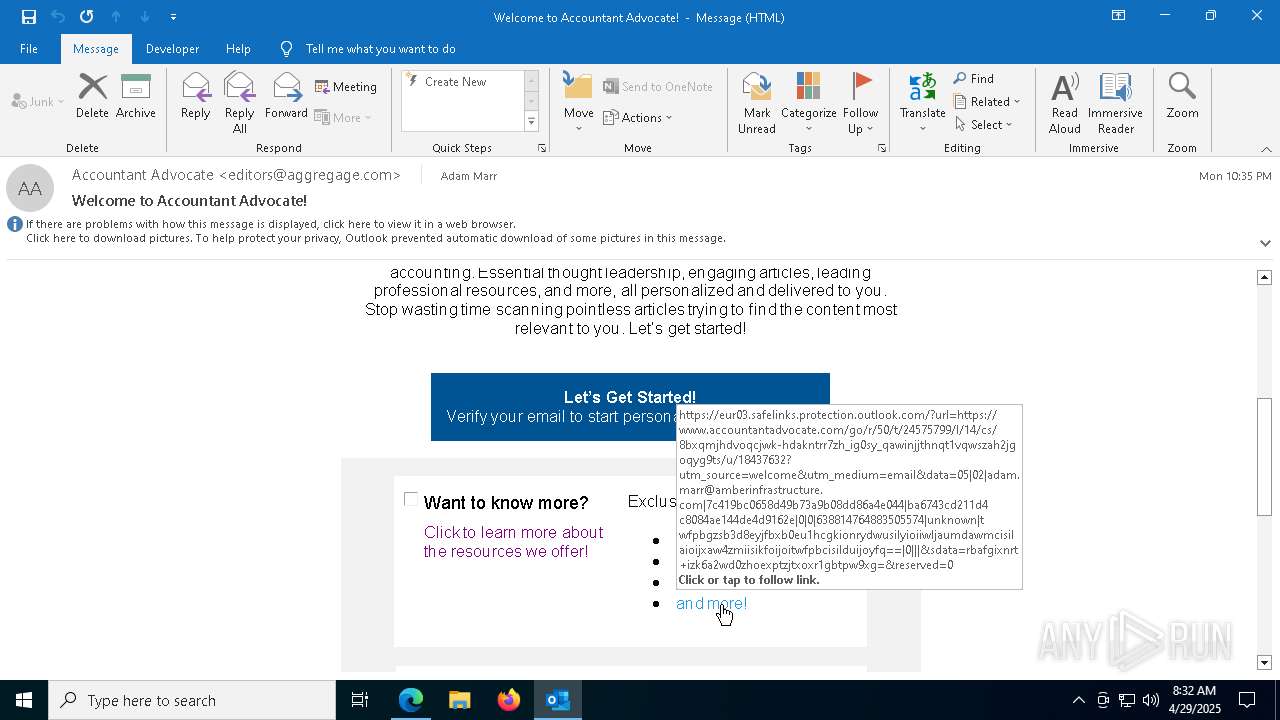Click Reply All
Image resolution: width=1280 pixels, height=720 pixels.
(239, 103)
